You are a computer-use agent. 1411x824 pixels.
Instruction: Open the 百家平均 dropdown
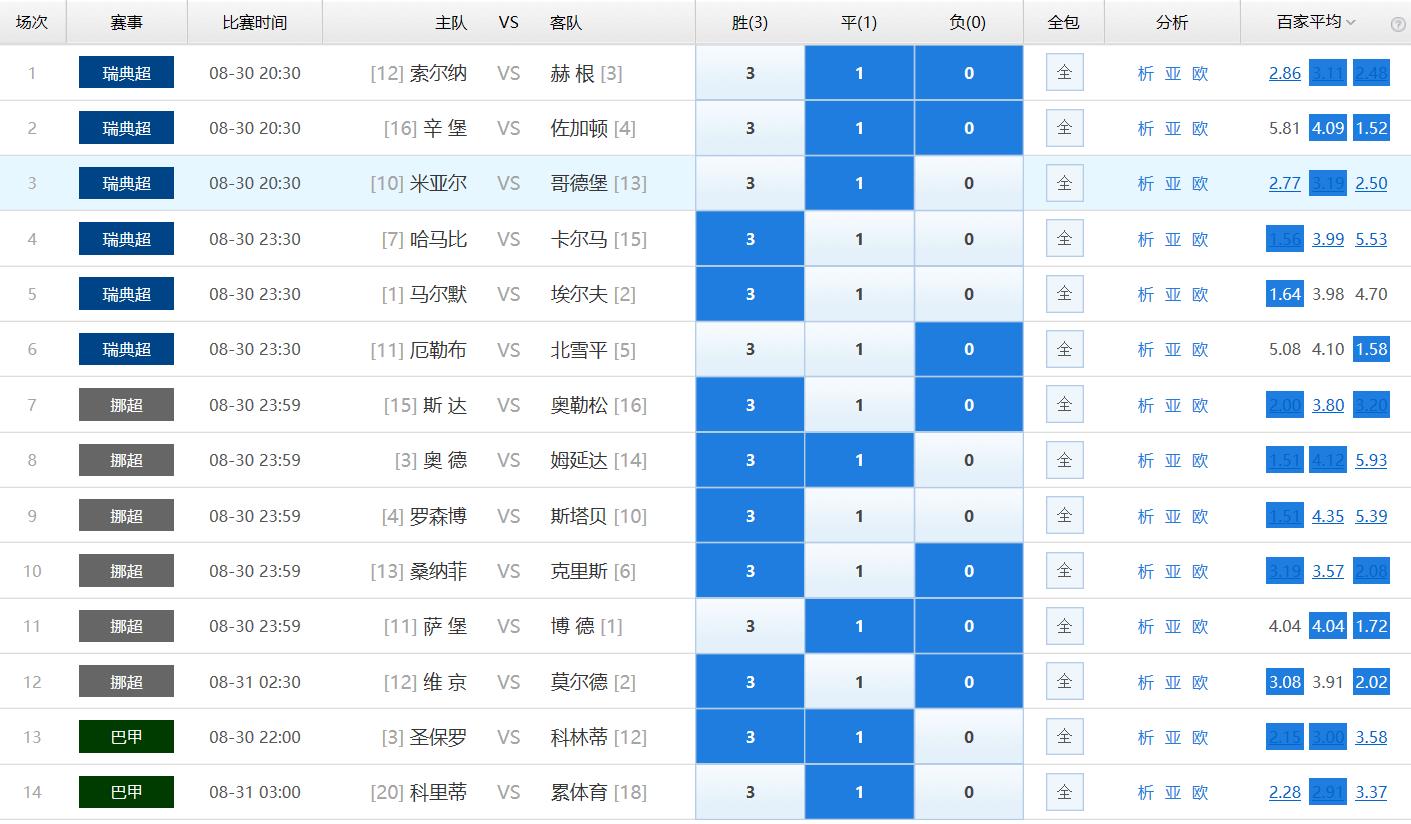pos(1316,22)
